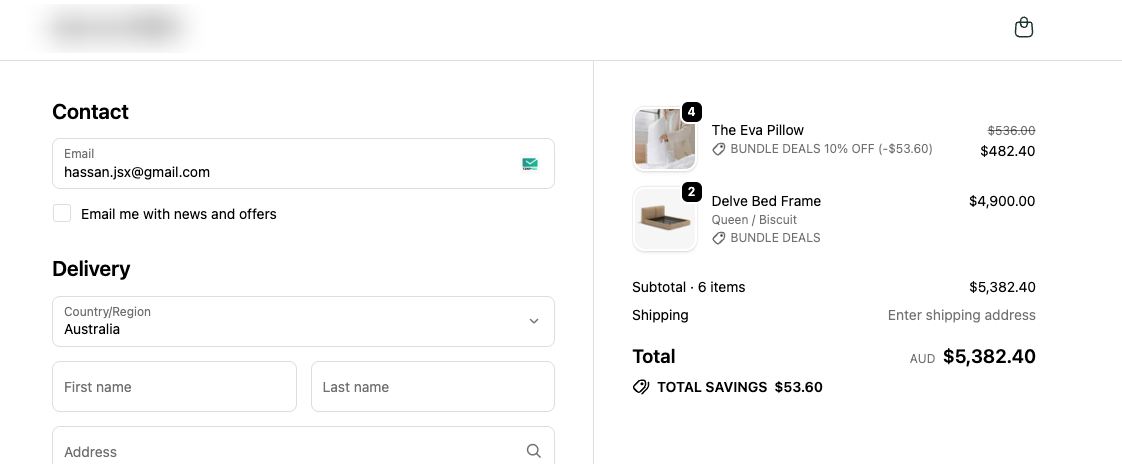Viewport: 1122px width, 464px height.
Task: Open the Country/Region dropdown
Action: tap(303, 322)
